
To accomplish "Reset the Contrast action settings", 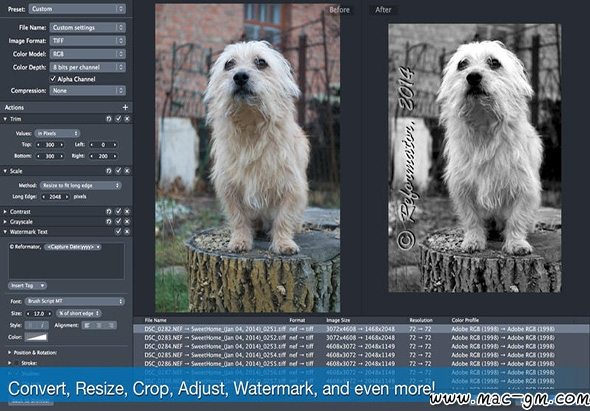I will pos(109,212).
